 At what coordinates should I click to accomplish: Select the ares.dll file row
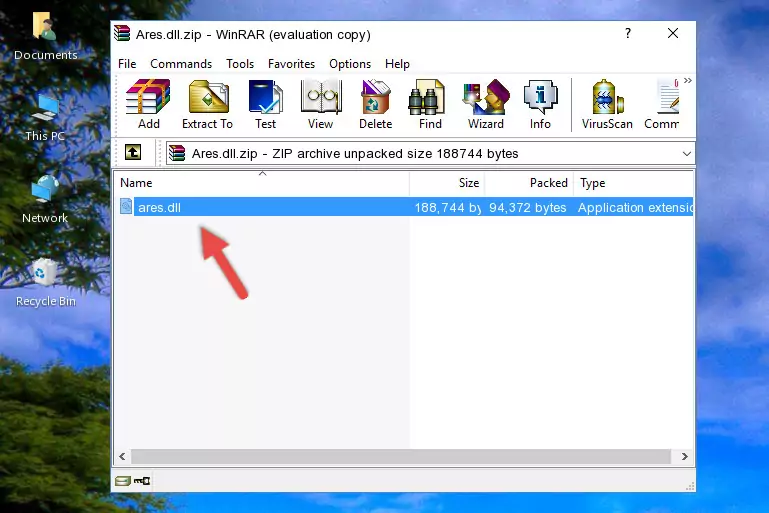405,207
